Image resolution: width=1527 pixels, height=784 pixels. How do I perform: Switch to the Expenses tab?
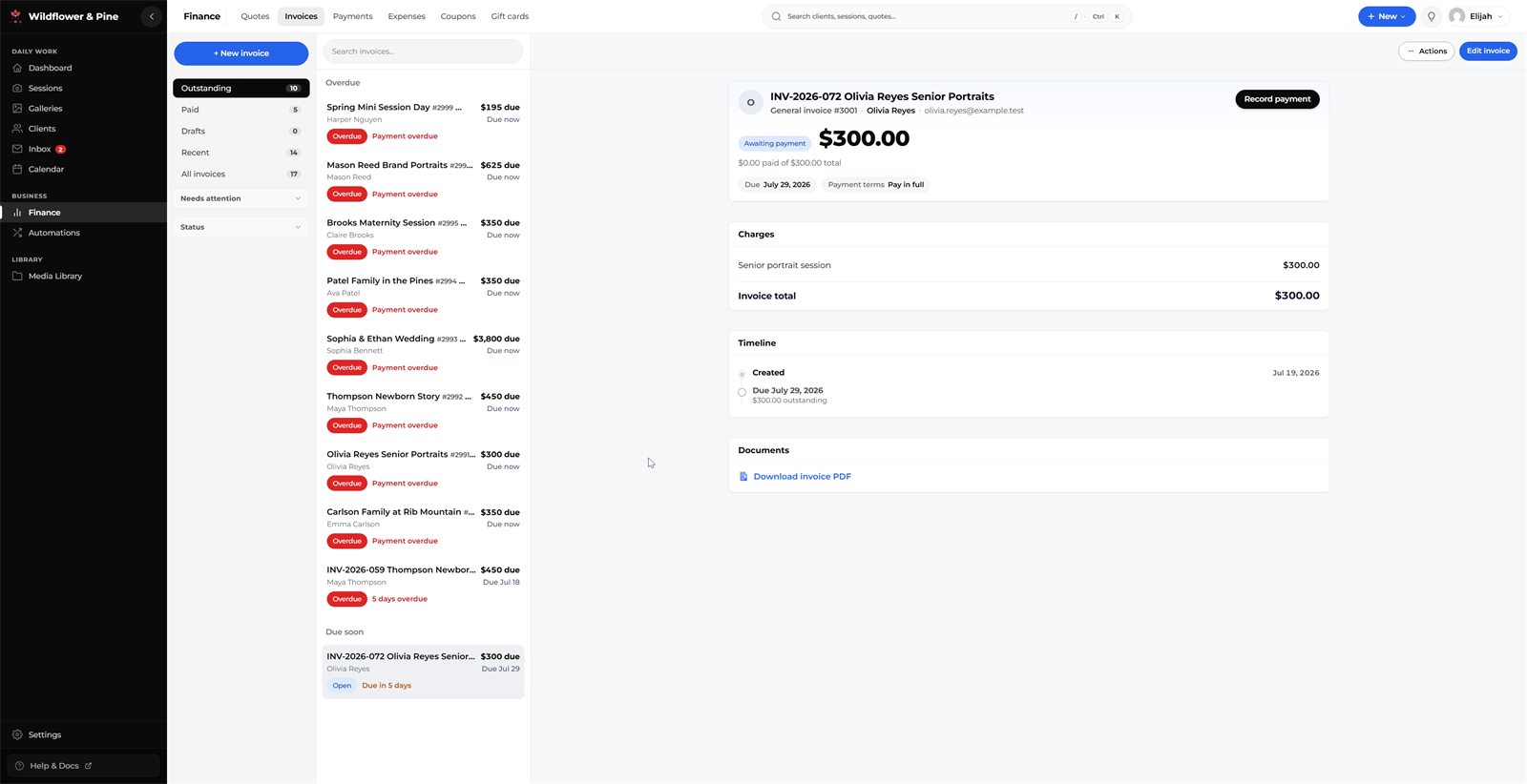coord(407,16)
